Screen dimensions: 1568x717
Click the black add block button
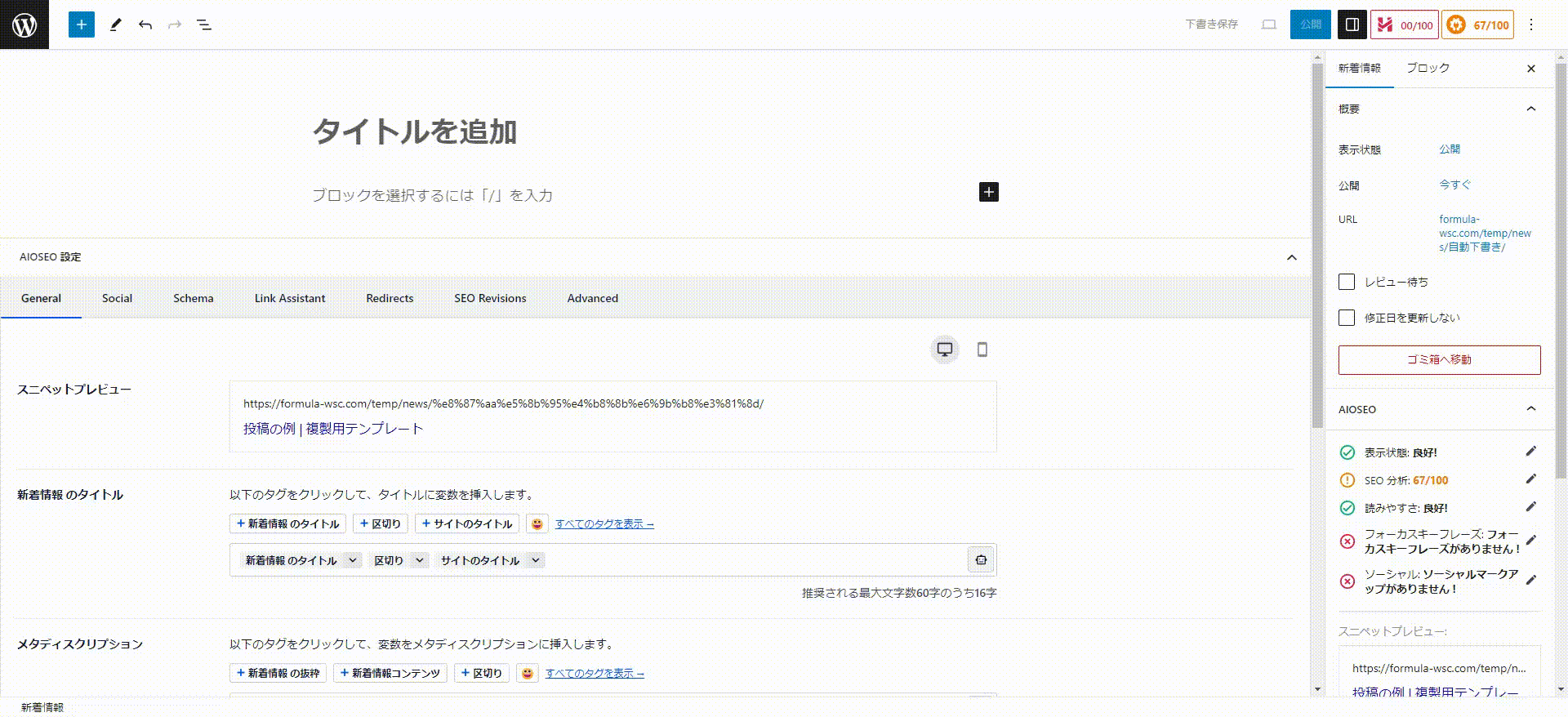[x=988, y=192]
